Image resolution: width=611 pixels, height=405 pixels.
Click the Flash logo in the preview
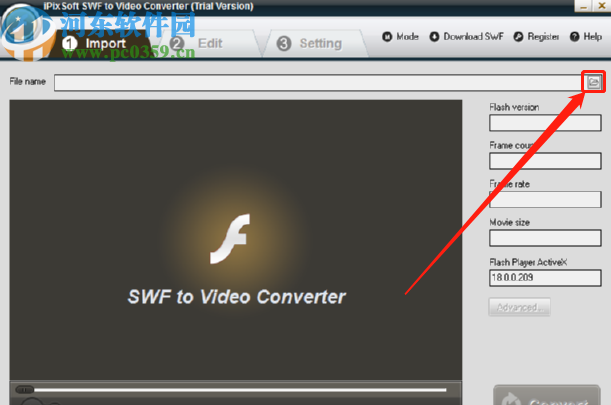(230, 239)
